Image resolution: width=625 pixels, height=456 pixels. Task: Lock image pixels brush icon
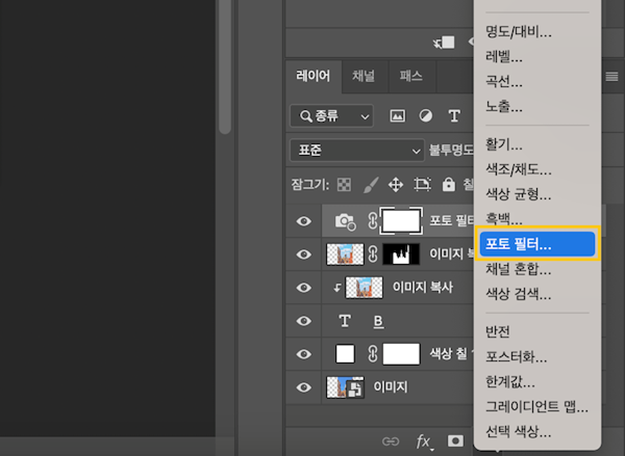pos(370,185)
